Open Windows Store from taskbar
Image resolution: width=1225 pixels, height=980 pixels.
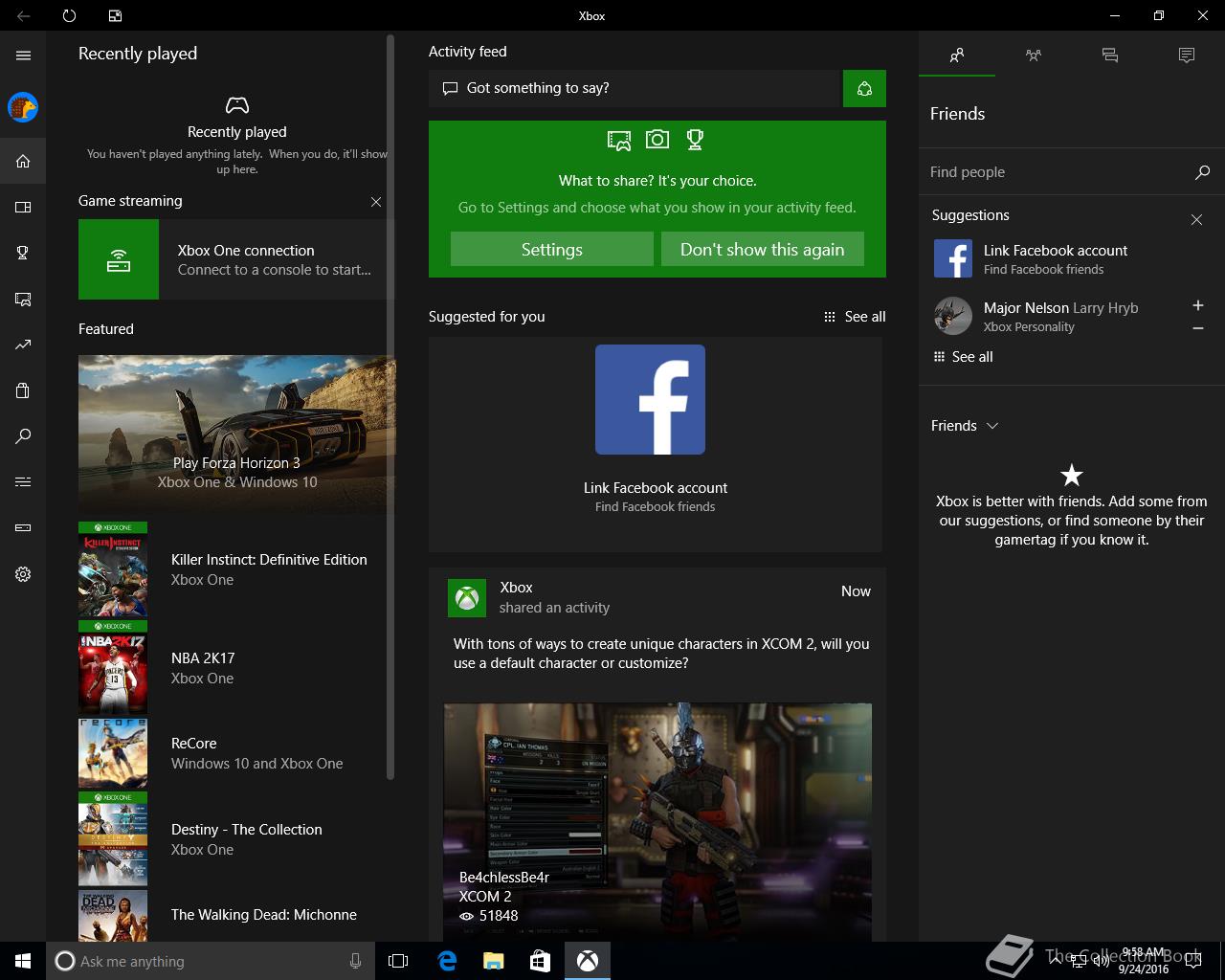[x=541, y=961]
